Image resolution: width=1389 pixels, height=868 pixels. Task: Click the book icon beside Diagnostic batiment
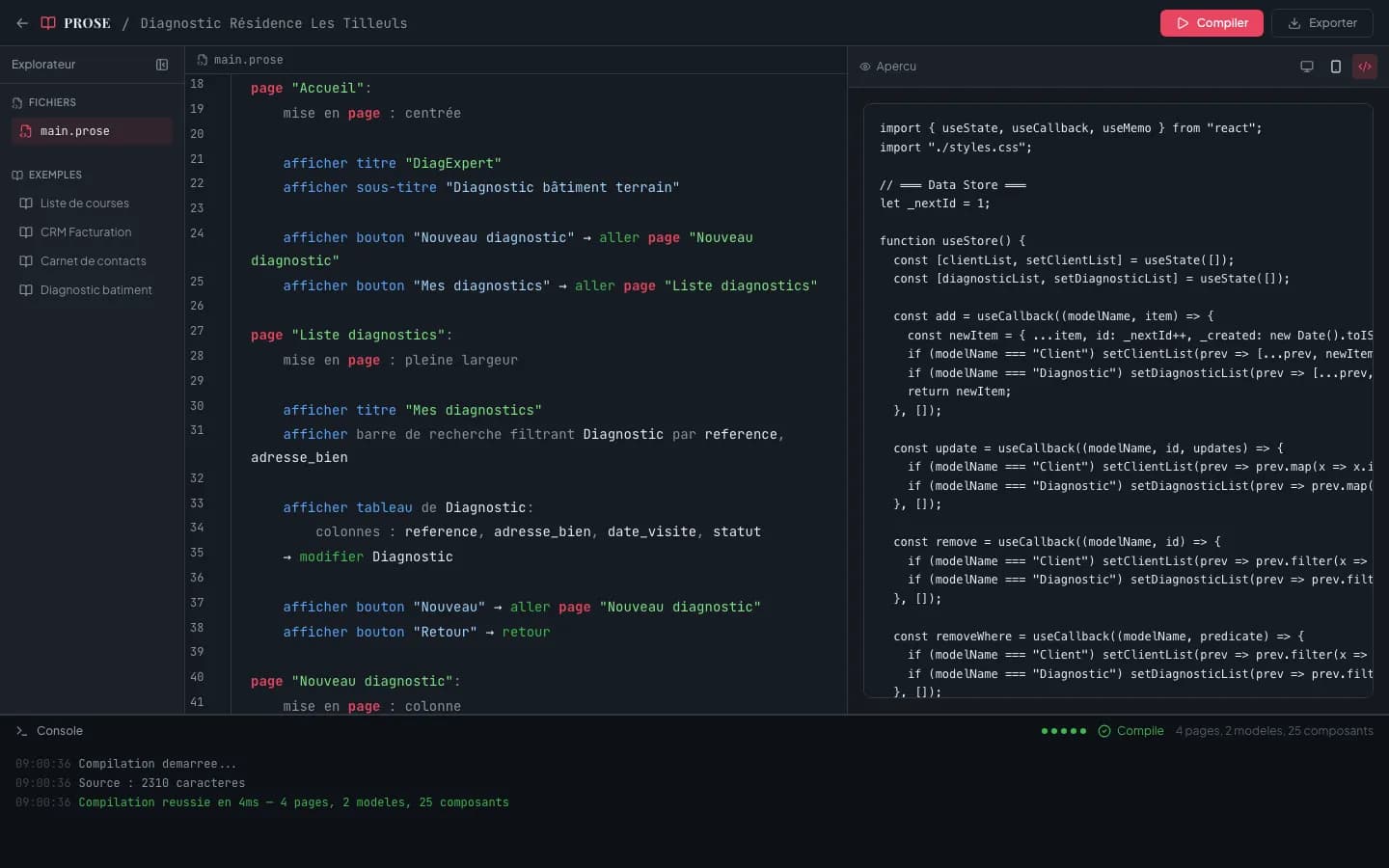26,290
